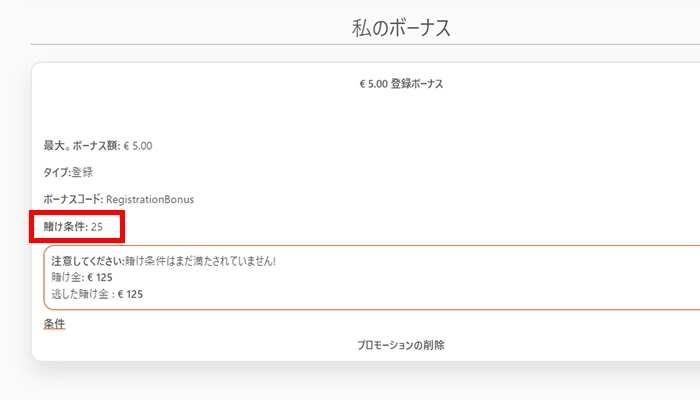Click the タイプ label

[56, 172]
